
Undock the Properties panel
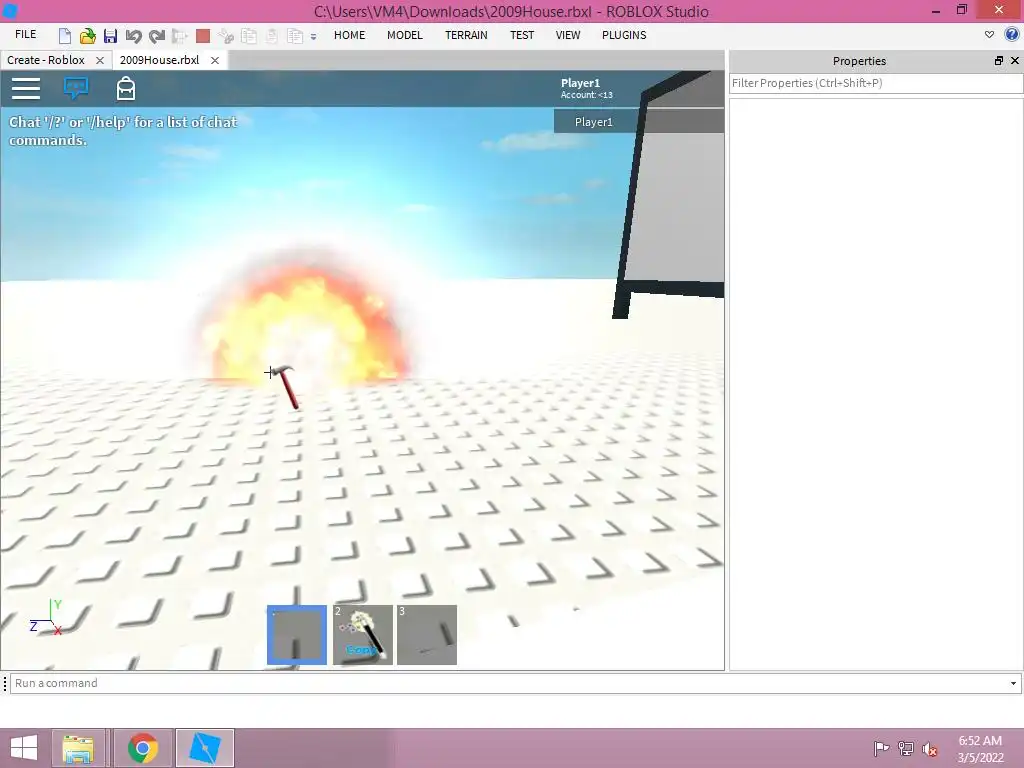click(x=999, y=61)
